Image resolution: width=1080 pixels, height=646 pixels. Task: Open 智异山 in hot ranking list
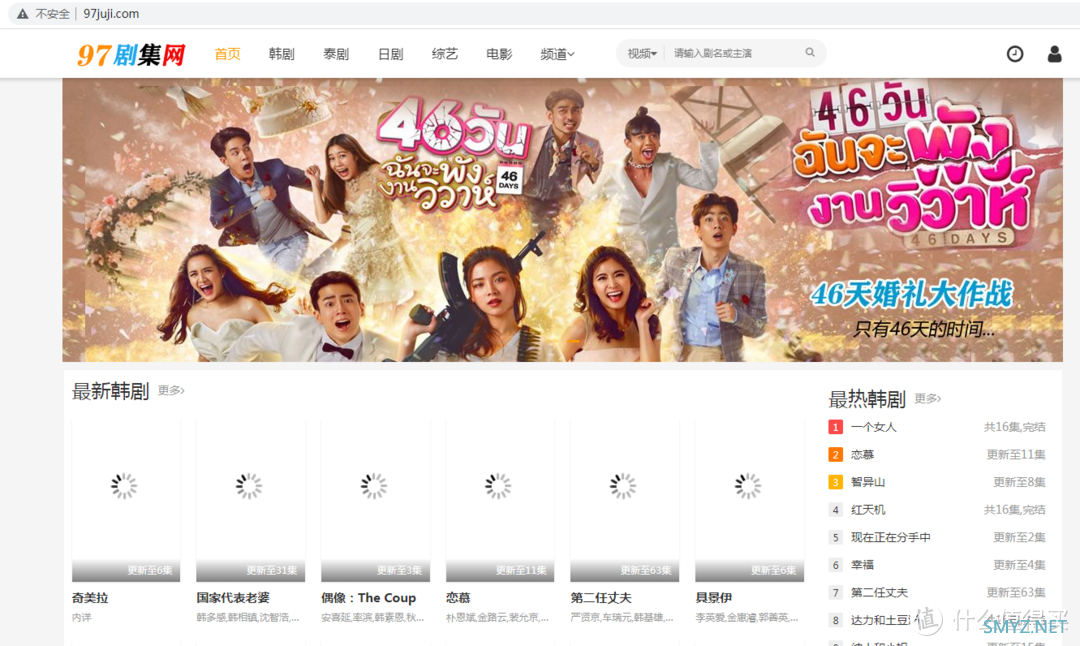[x=868, y=482]
